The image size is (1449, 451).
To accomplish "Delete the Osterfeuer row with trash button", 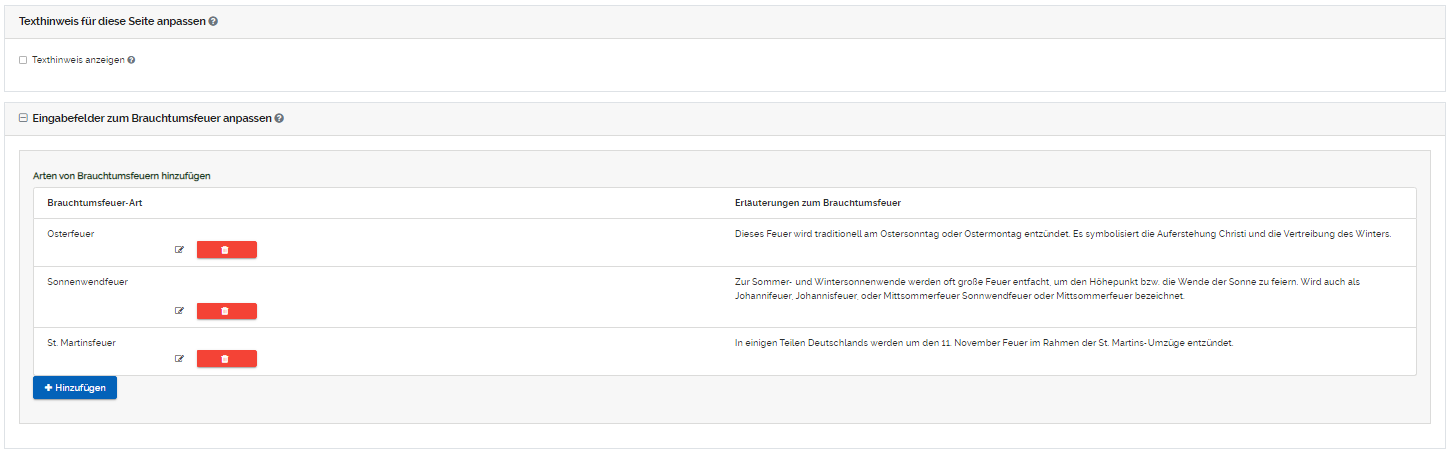I will 226,250.
